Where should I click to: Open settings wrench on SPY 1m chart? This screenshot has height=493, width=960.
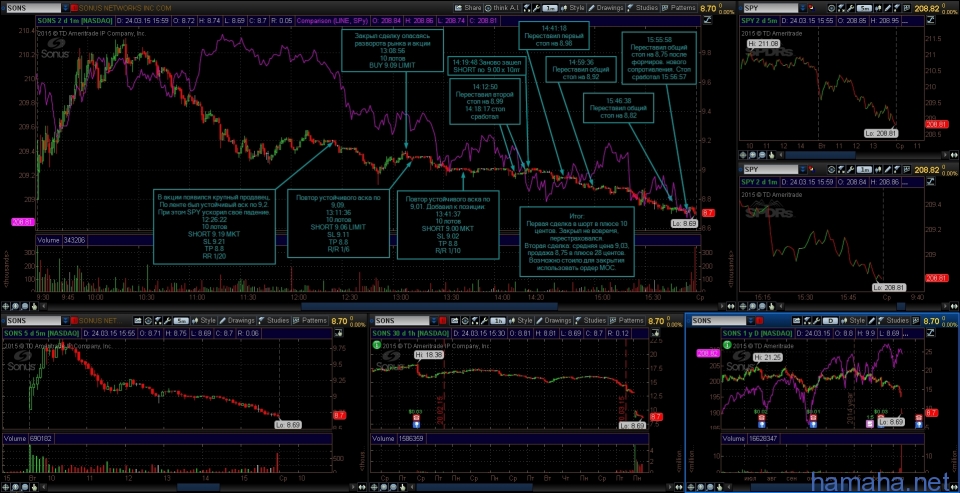(x=850, y=168)
